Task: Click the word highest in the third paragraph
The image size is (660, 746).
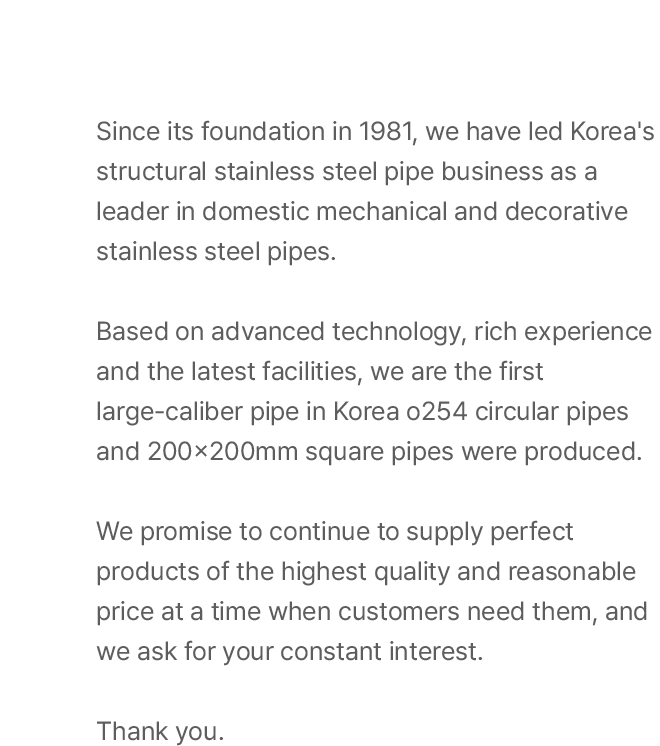Action: 324,572
